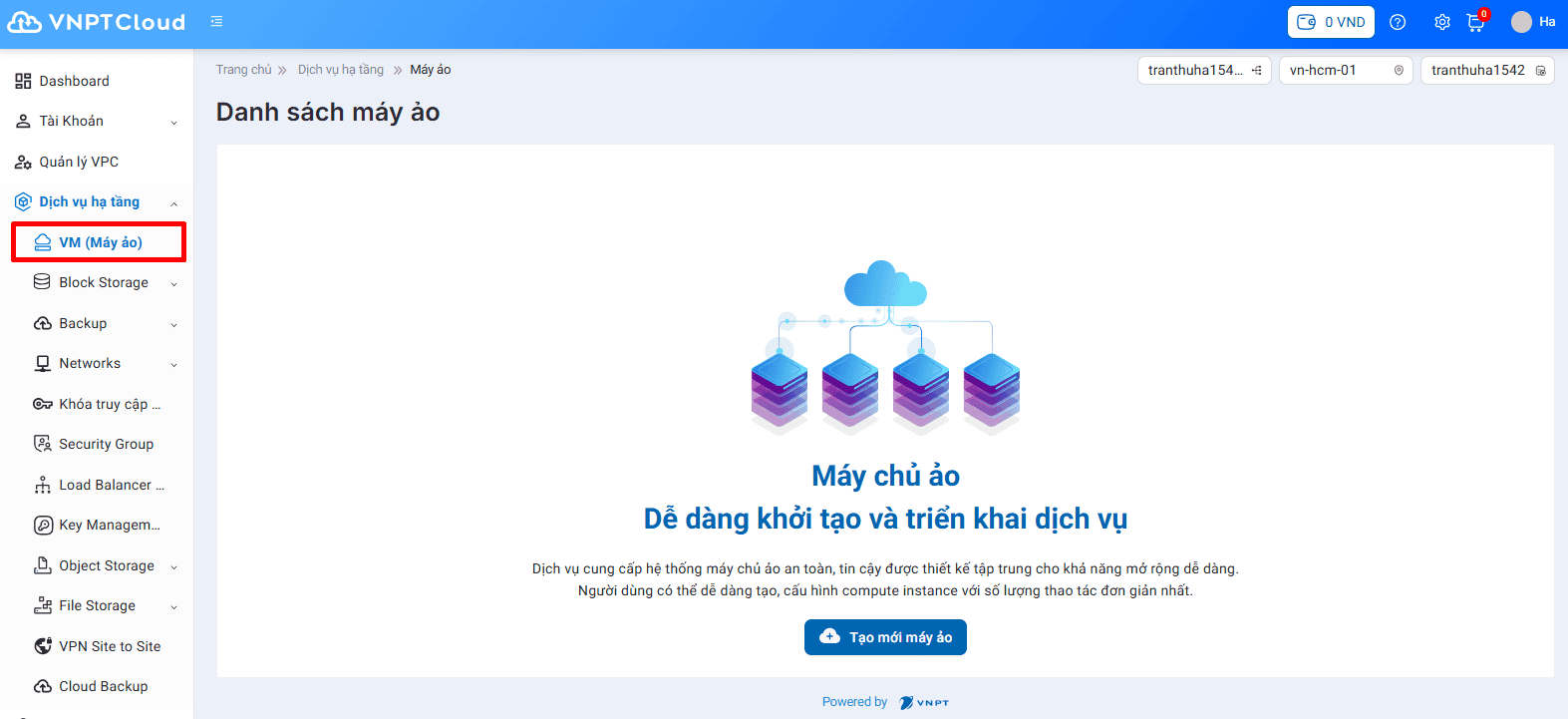The height and width of the screenshot is (719, 1568).
Task: Expand the Tài Khoản menu chevron
Action: pos(174,123)
